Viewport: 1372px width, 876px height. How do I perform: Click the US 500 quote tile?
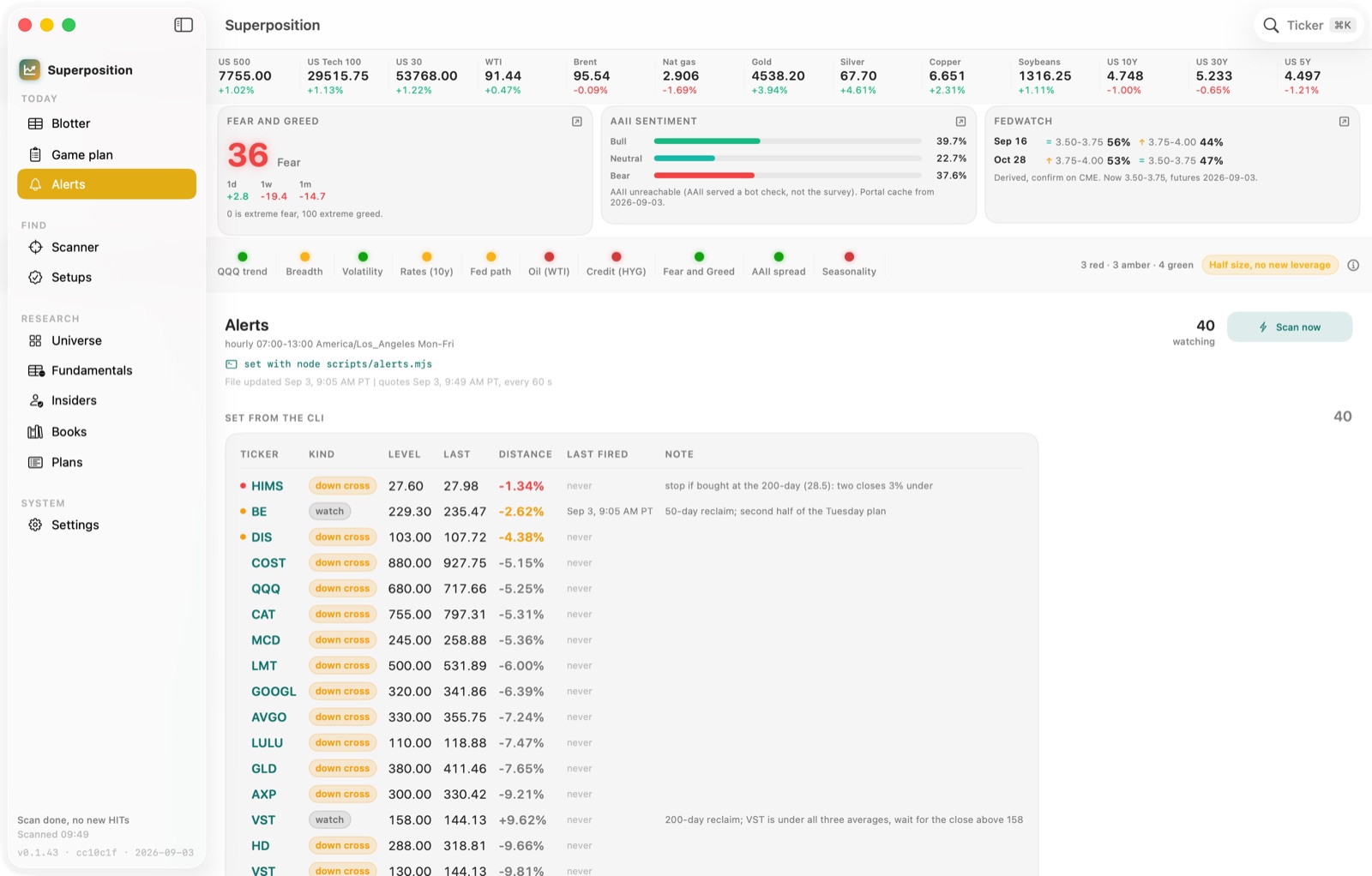pyautogui.click(x=245, y=76)
